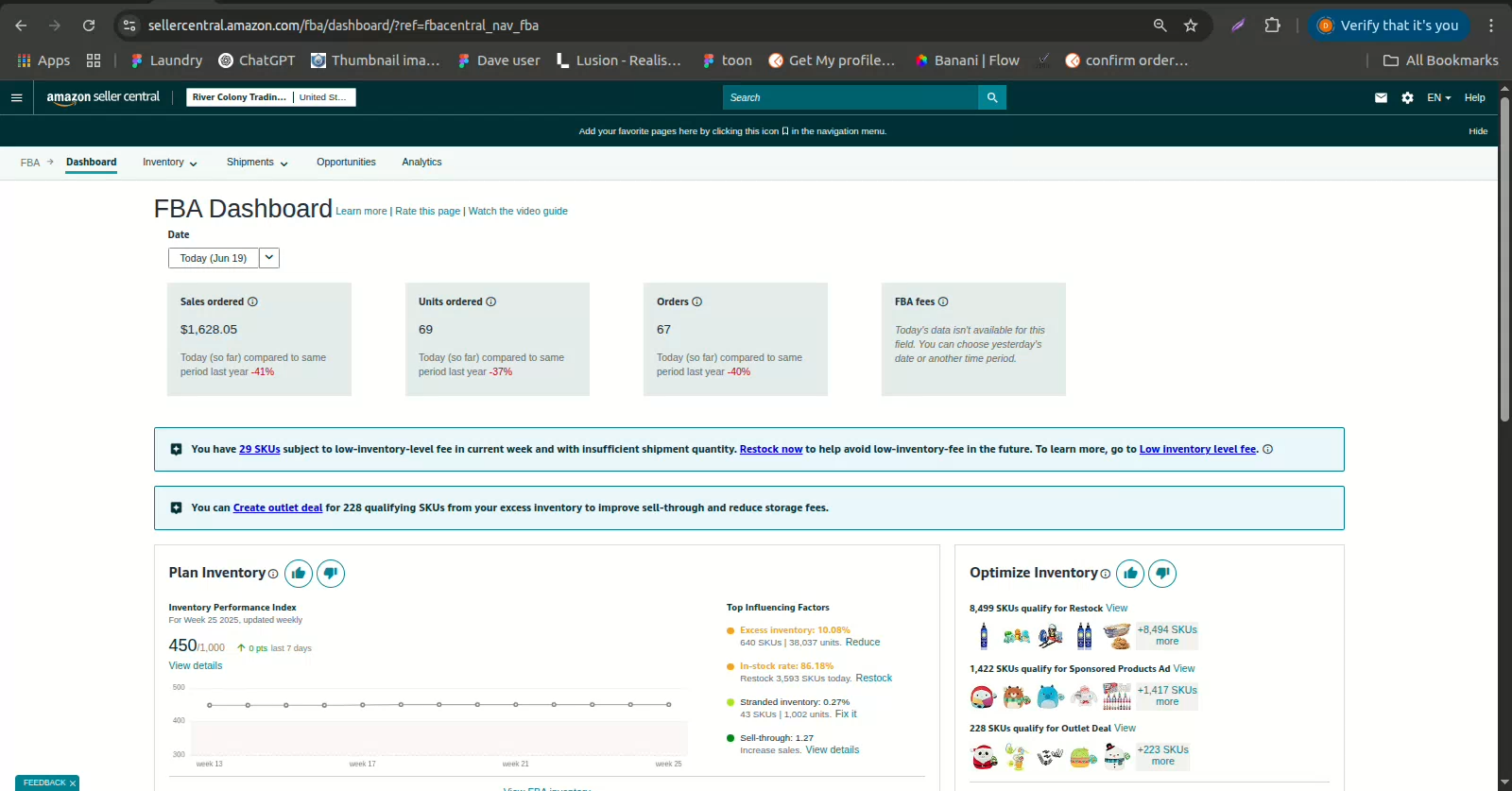Click thumbs down for Optimize Inventory
The width and height of the screenshot is (1512, 791).
point(1162,573)
